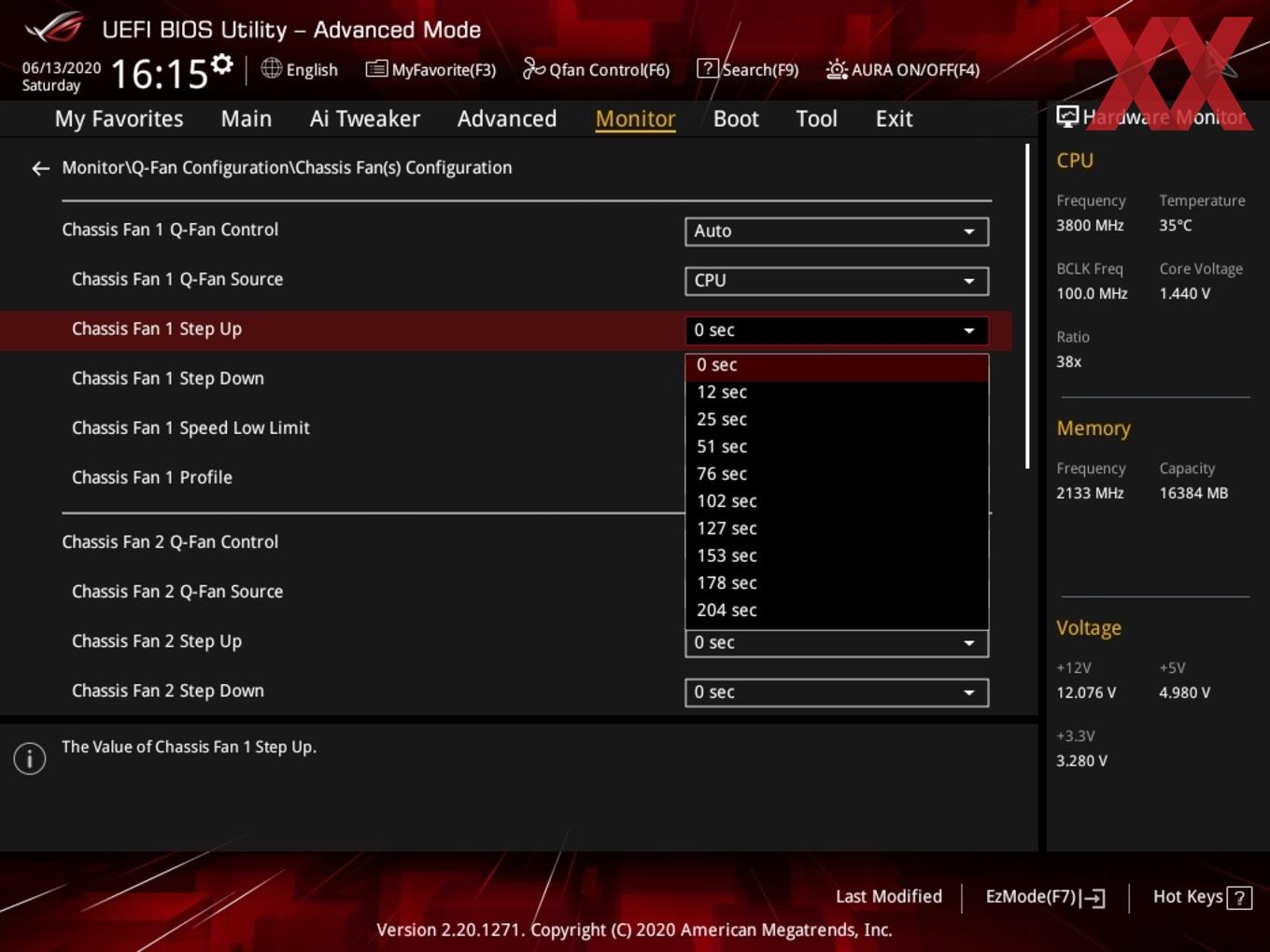
Task: Click the info icon in help area
Action: point(30,758)
